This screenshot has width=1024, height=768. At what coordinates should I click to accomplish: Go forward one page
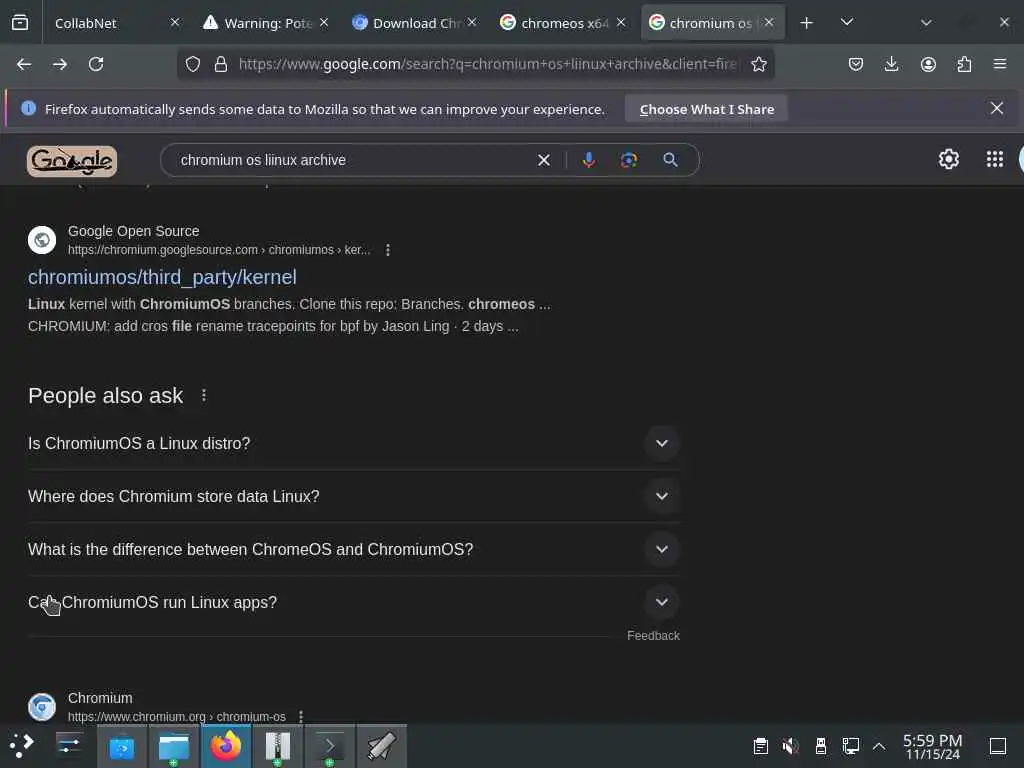click(60, 64)
